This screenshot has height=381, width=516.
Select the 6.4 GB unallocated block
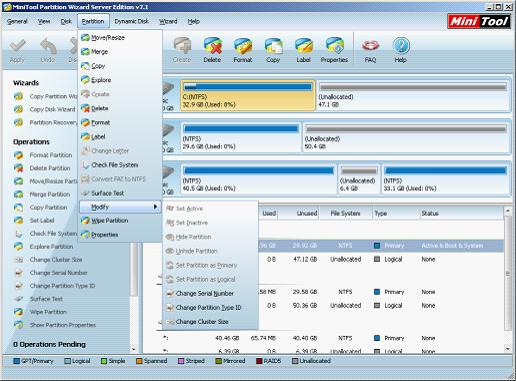(x=359, y=179)
